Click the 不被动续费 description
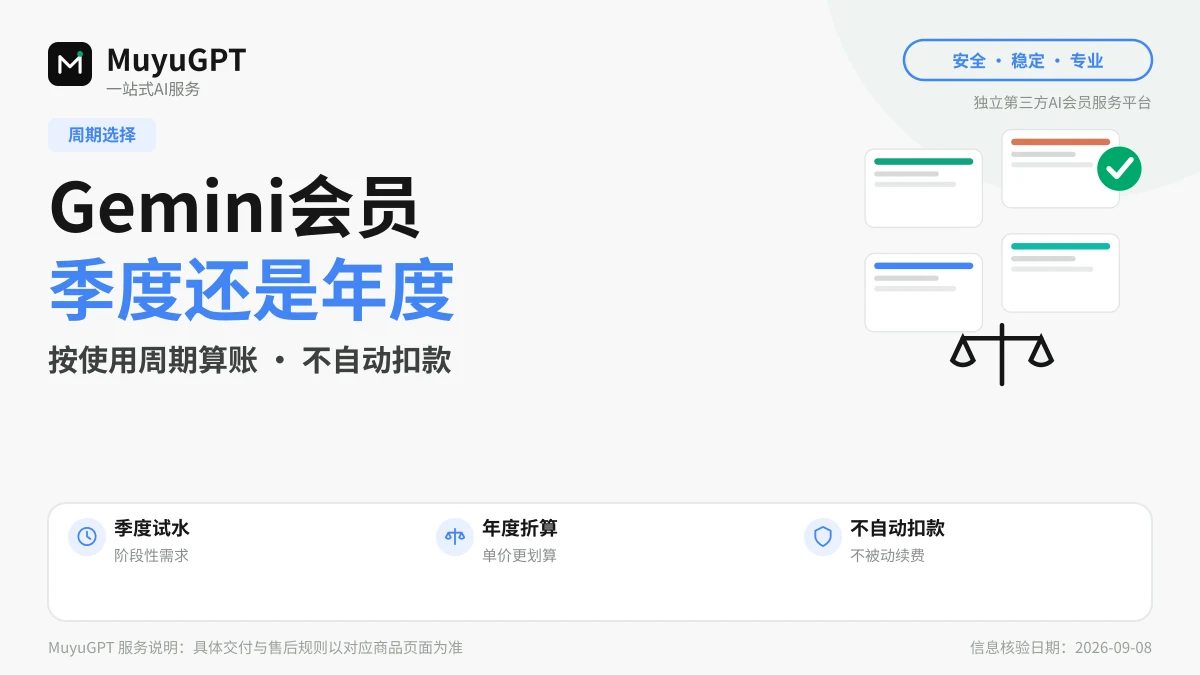The height and width of the screenshot is (675, 1200). (x=887, y=555)
